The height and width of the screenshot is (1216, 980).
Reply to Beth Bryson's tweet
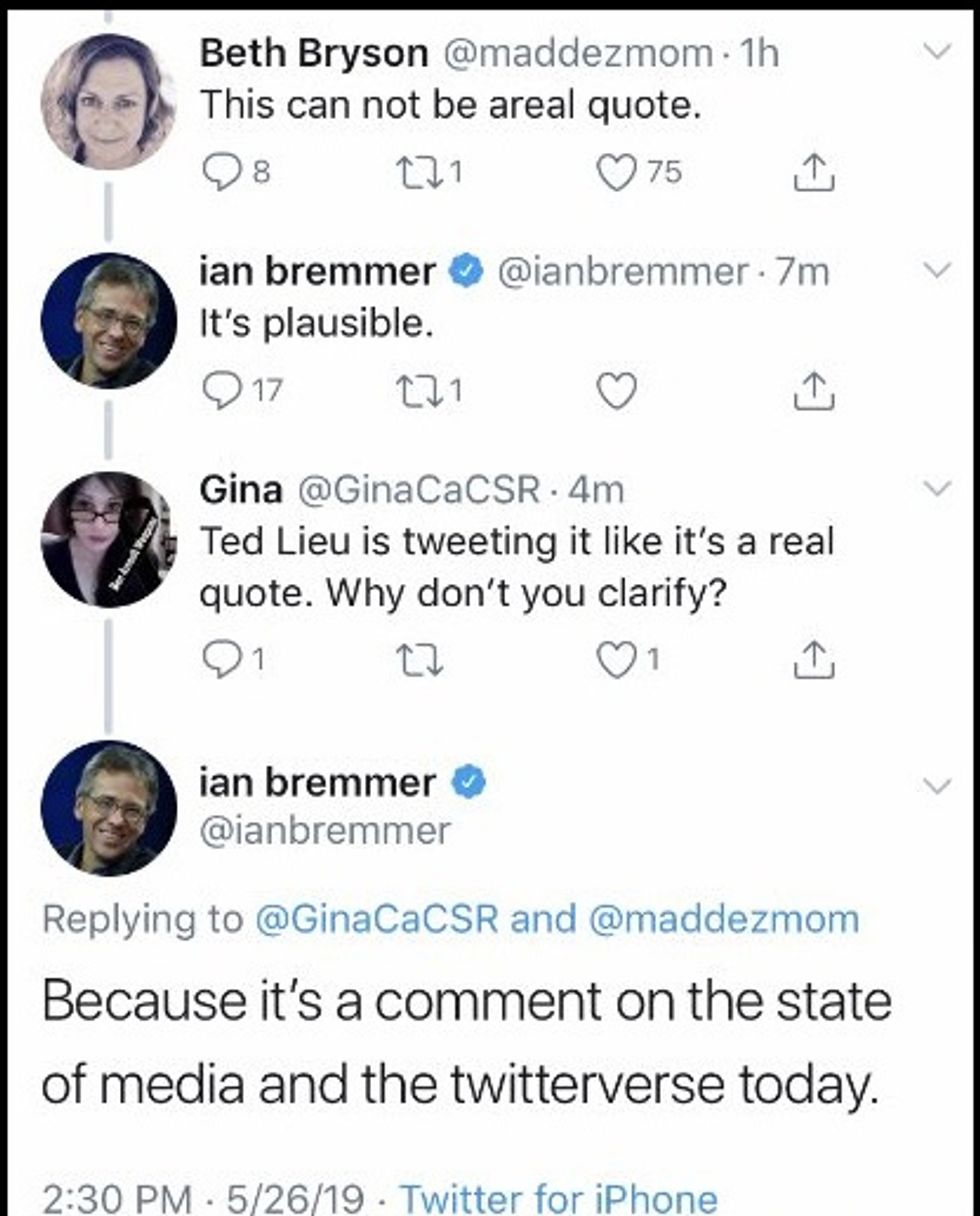[220, 172]
